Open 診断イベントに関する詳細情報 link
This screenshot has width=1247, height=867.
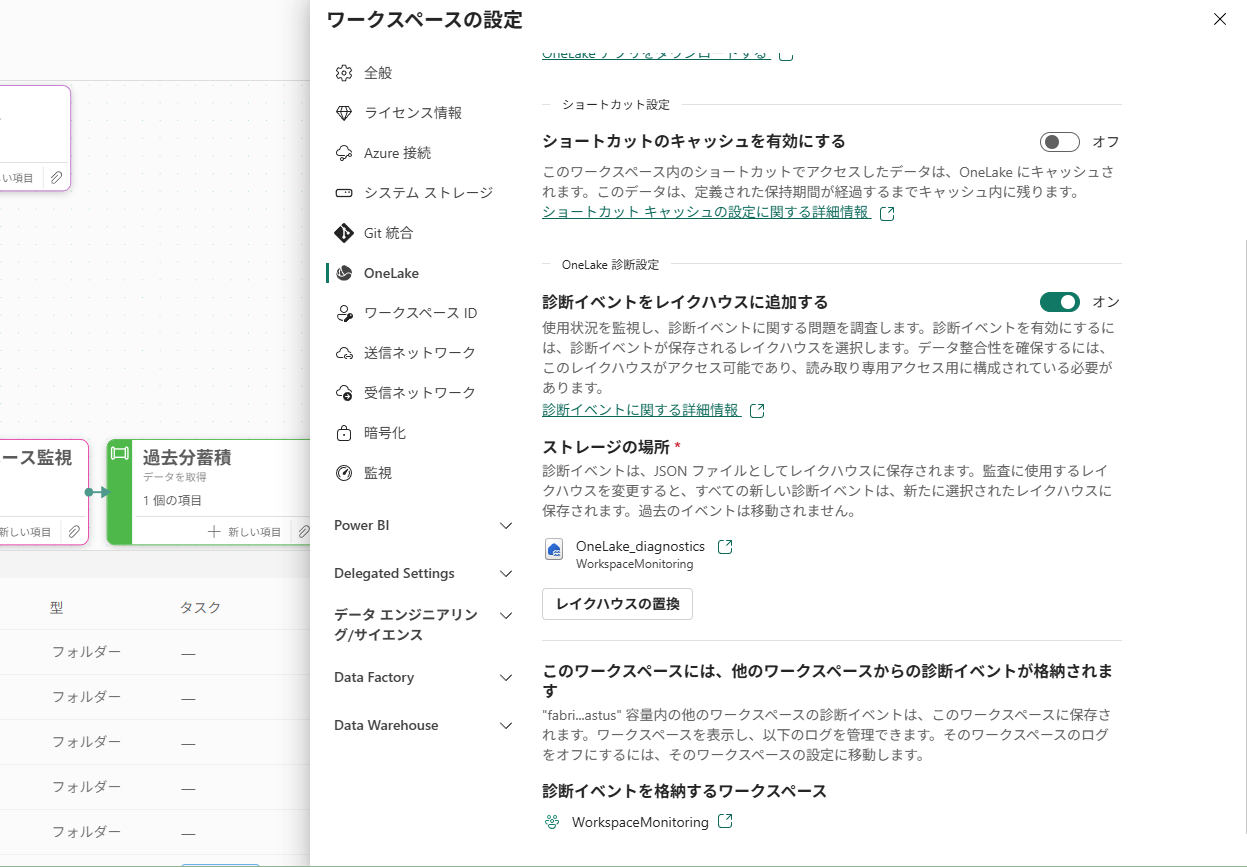[x=641, y=410]
